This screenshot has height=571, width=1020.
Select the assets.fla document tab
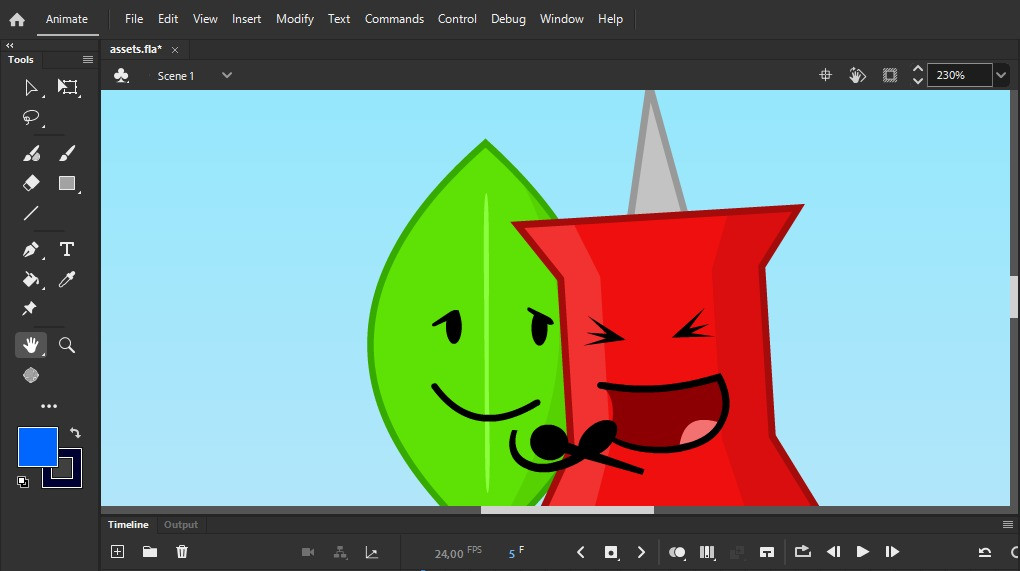point(135,49)
